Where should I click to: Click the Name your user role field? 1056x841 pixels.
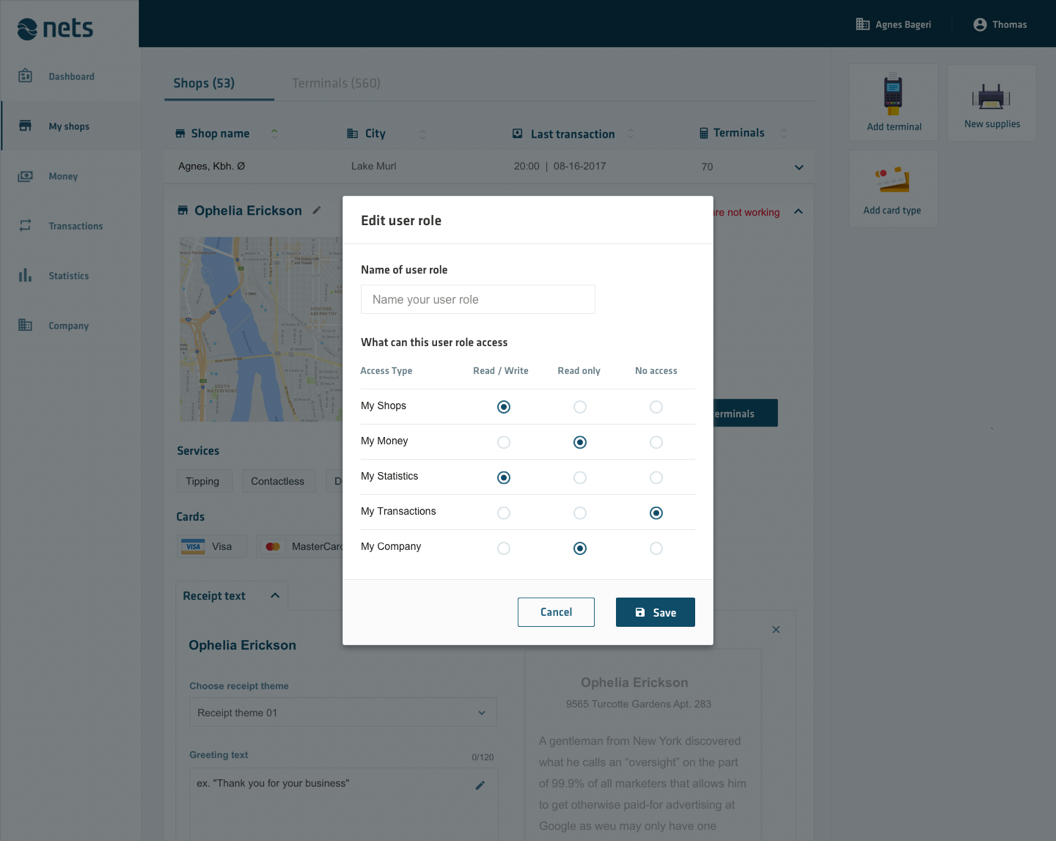click(478, 300)
